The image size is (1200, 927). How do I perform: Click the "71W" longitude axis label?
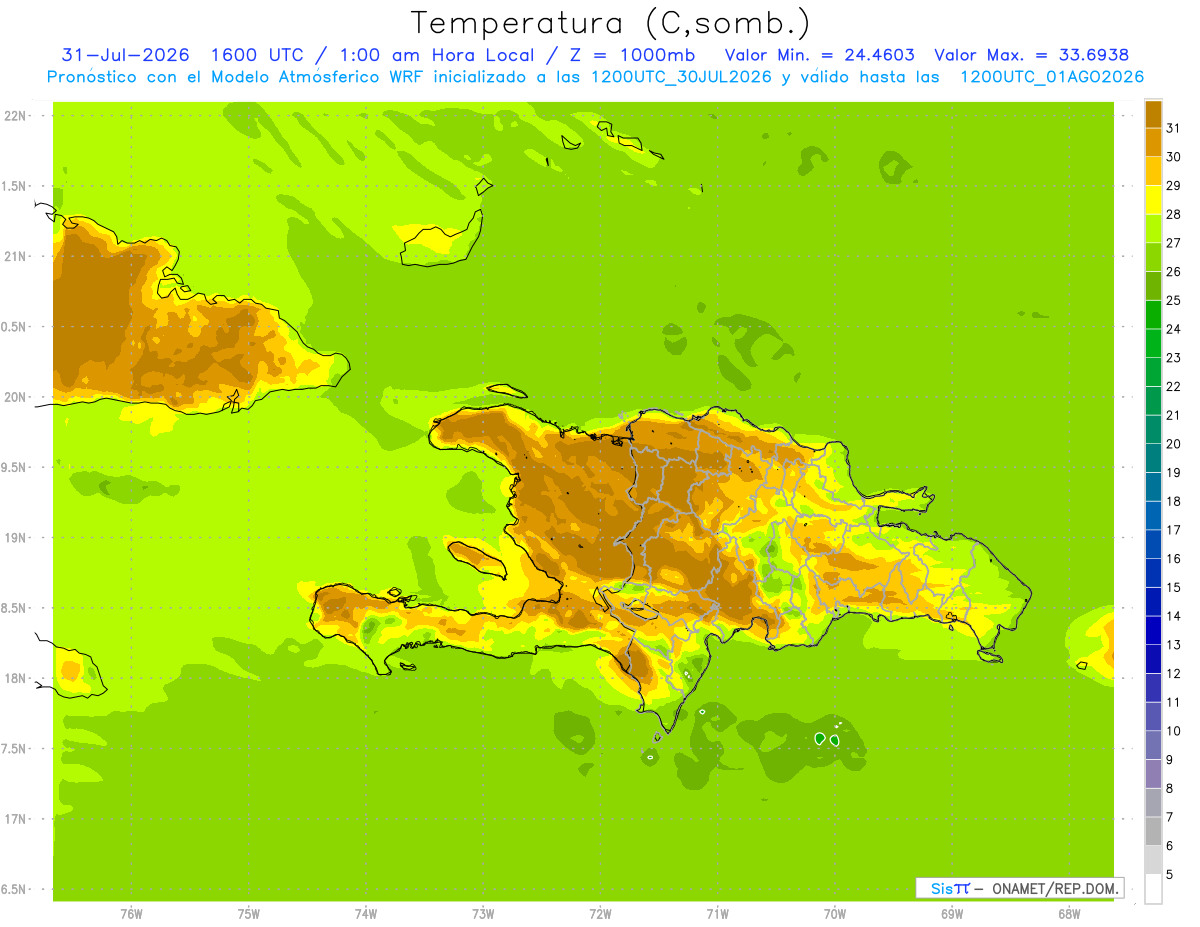pos(717,914)
